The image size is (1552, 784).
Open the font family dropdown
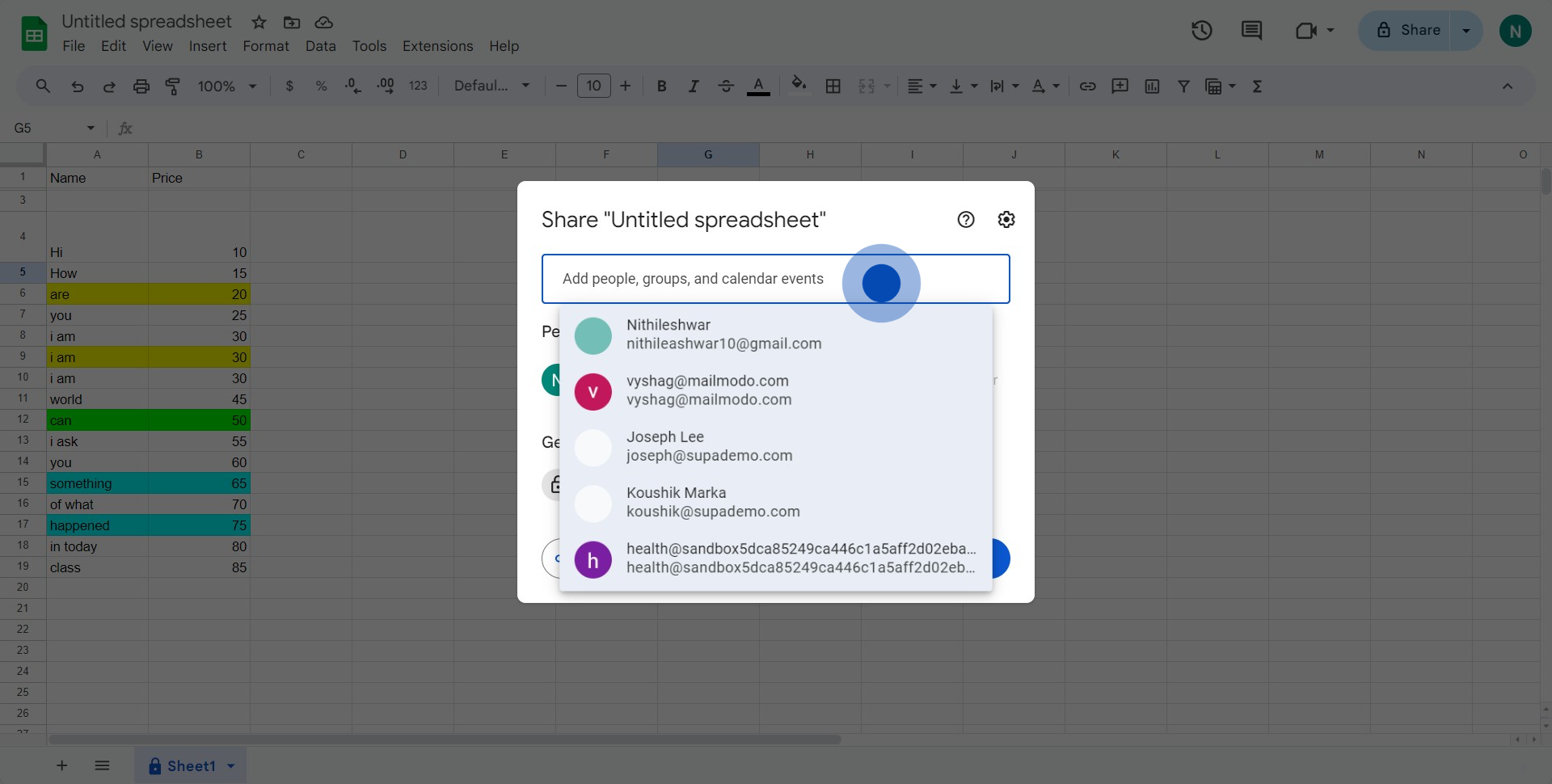(491, 86)
